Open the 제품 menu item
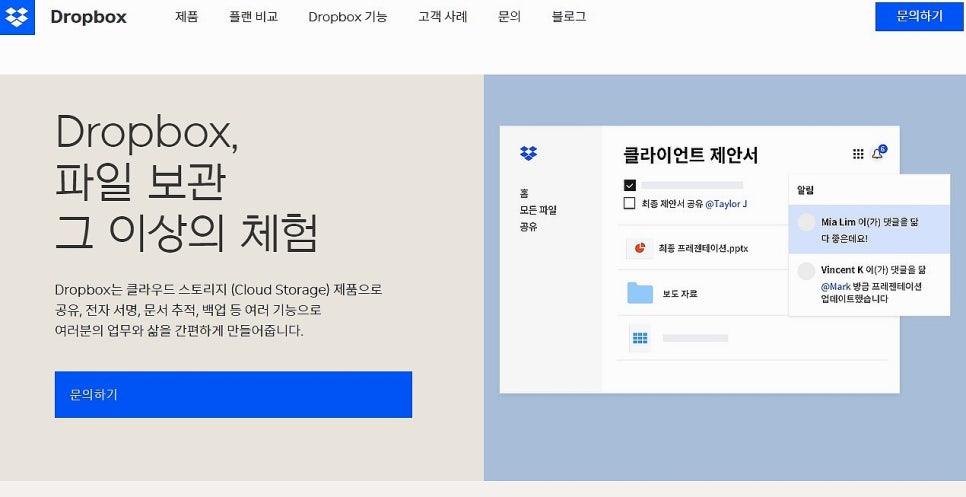The height and width of the screenshot is (497, 966). point(187,17)
